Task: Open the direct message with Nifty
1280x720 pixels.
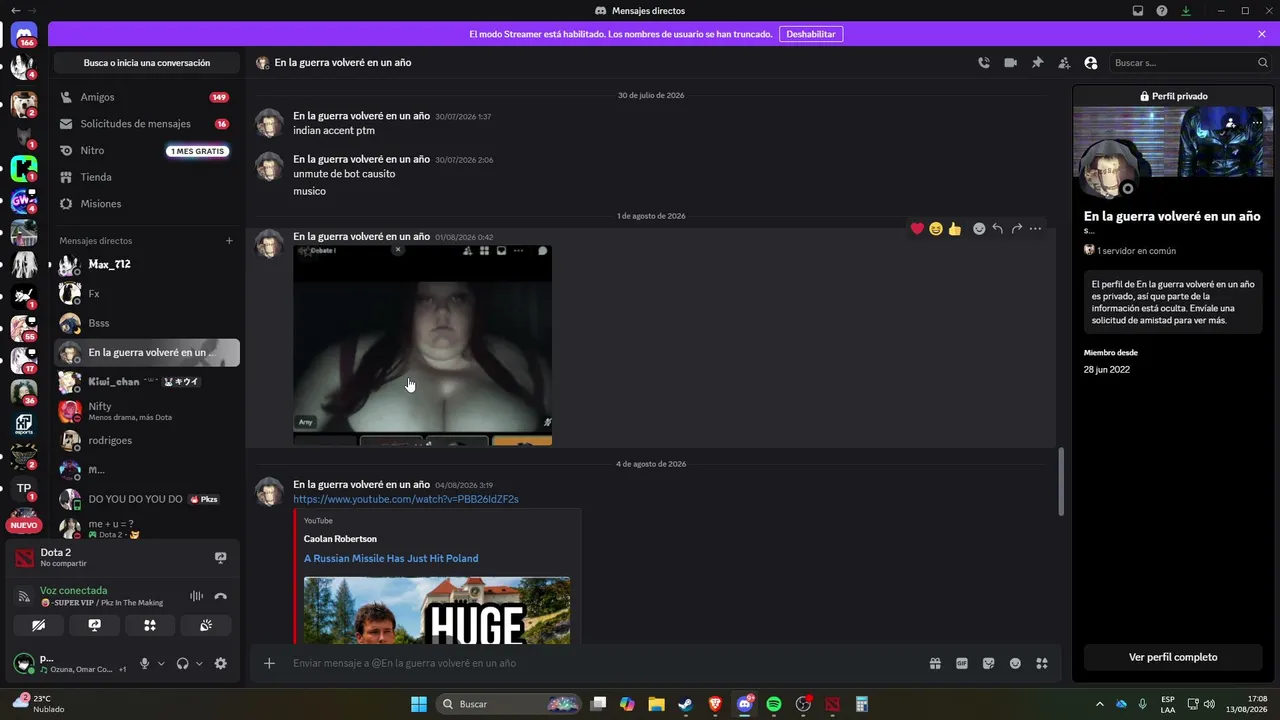Action: (146, 411)
